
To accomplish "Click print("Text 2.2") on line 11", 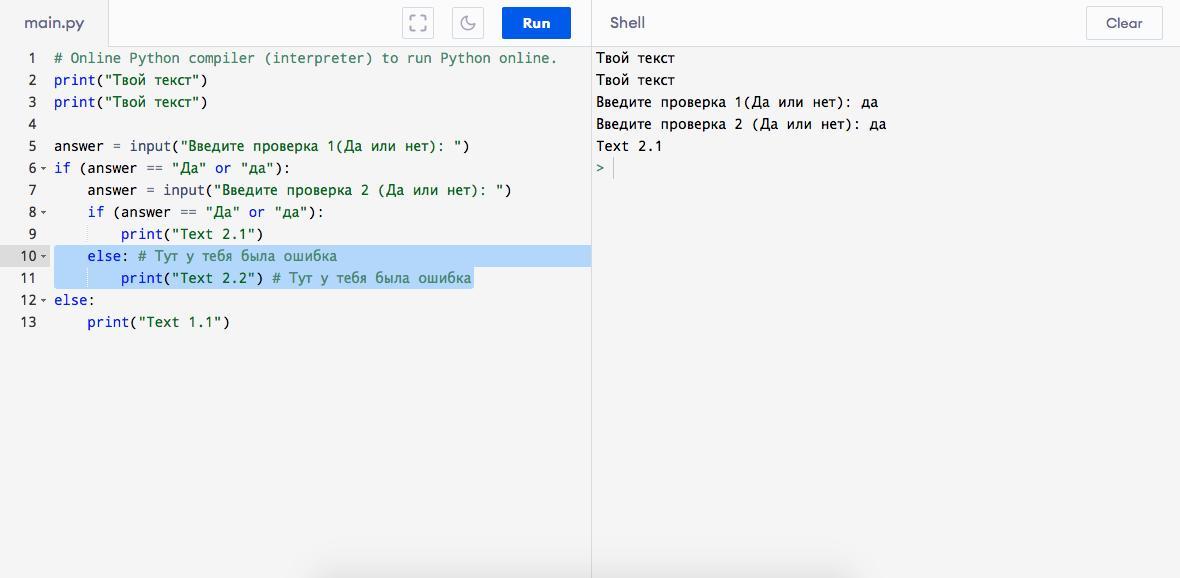I will (x=192, y=278).
